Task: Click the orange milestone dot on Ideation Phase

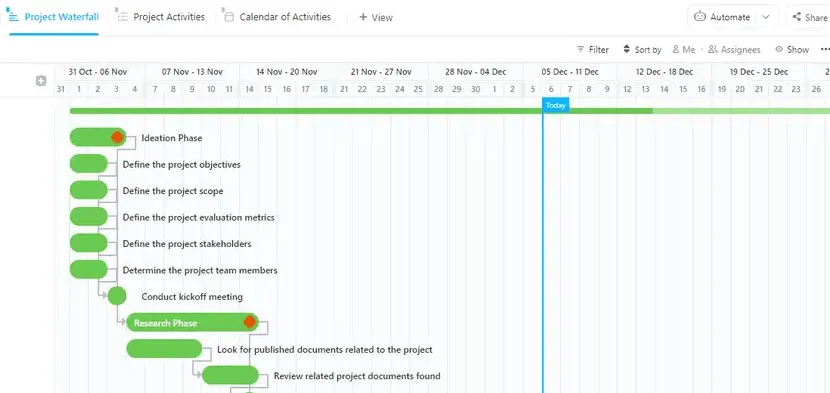Action: coord(117,137)
